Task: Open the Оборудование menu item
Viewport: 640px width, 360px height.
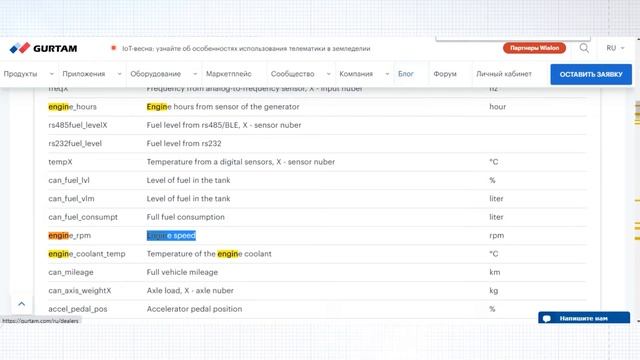Action: click(x=156, y=74)
